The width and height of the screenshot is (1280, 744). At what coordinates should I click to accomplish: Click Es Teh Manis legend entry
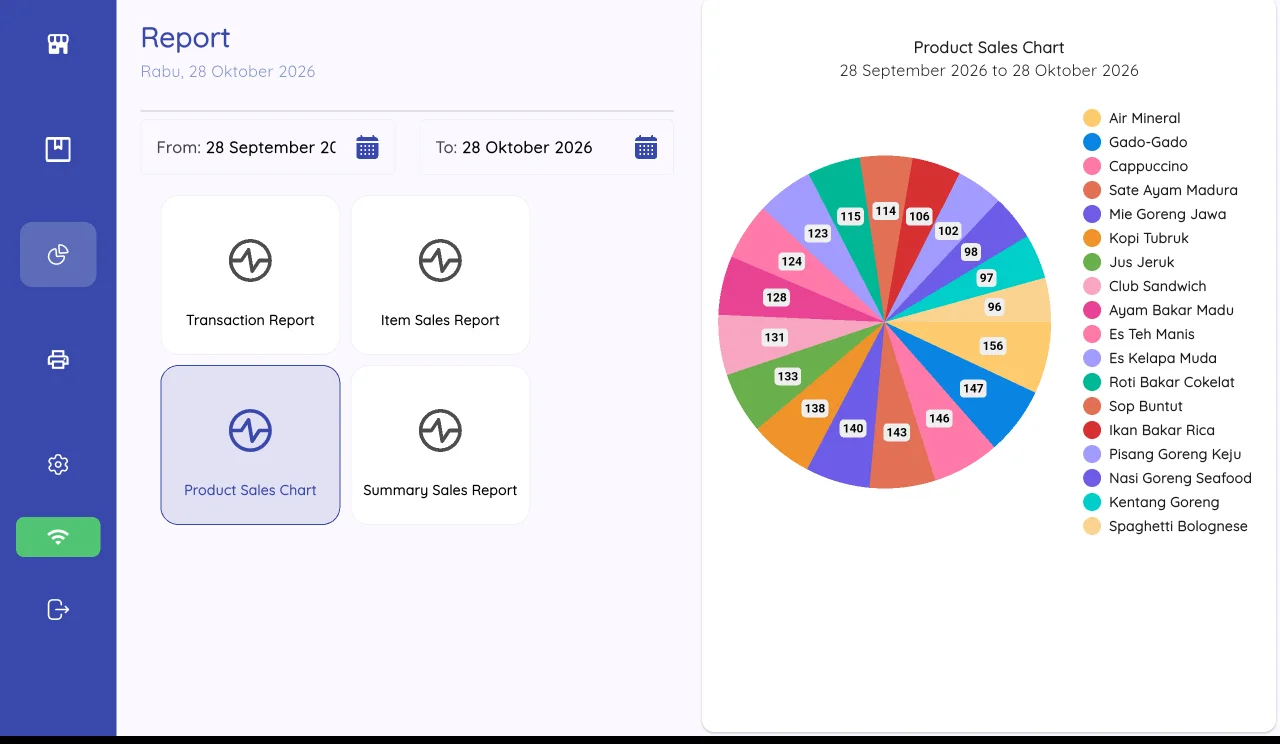pyautogui.click(x=1139, y=334)
